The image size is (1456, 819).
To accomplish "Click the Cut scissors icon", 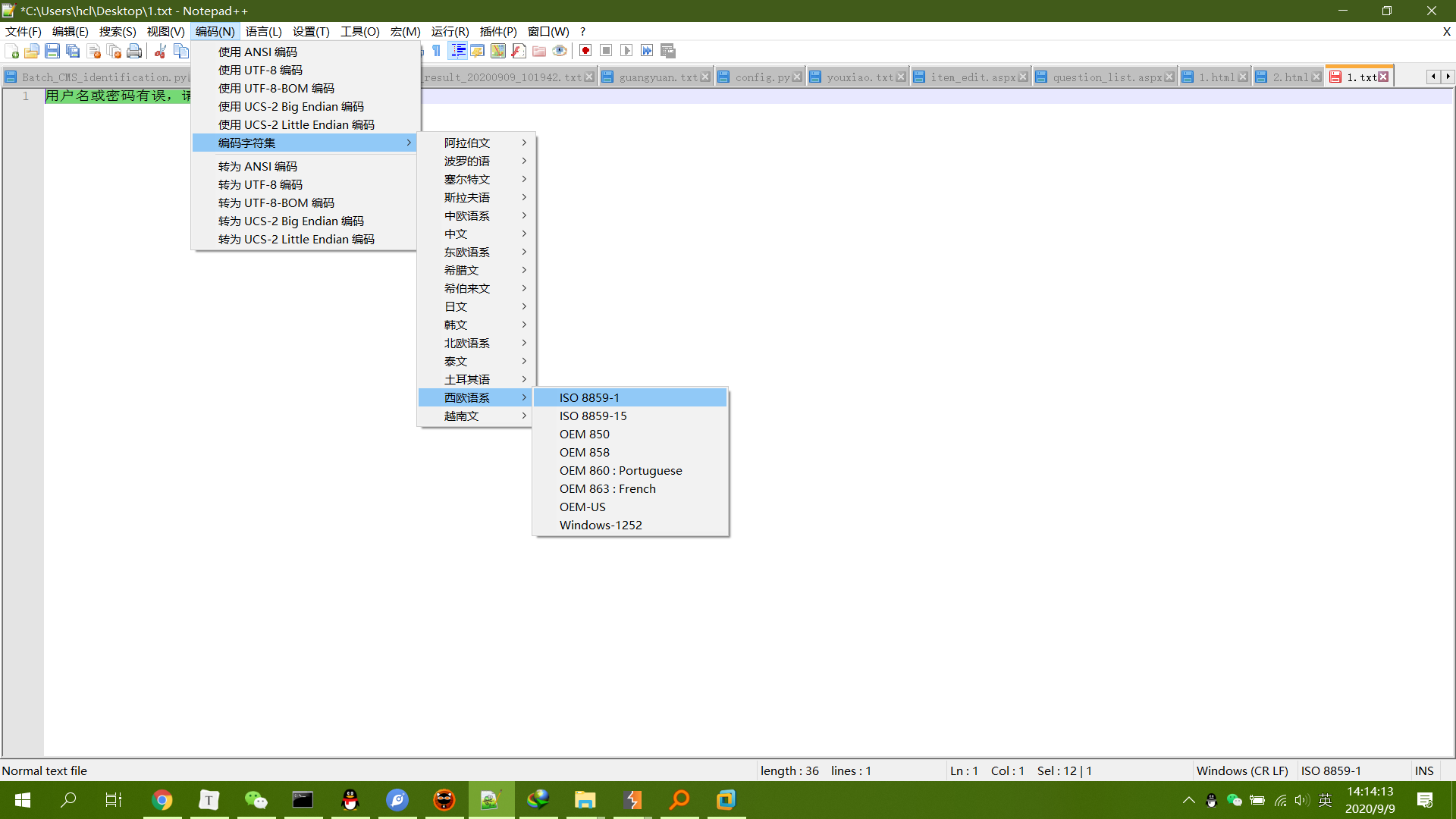I will click(x=160, y=51).
